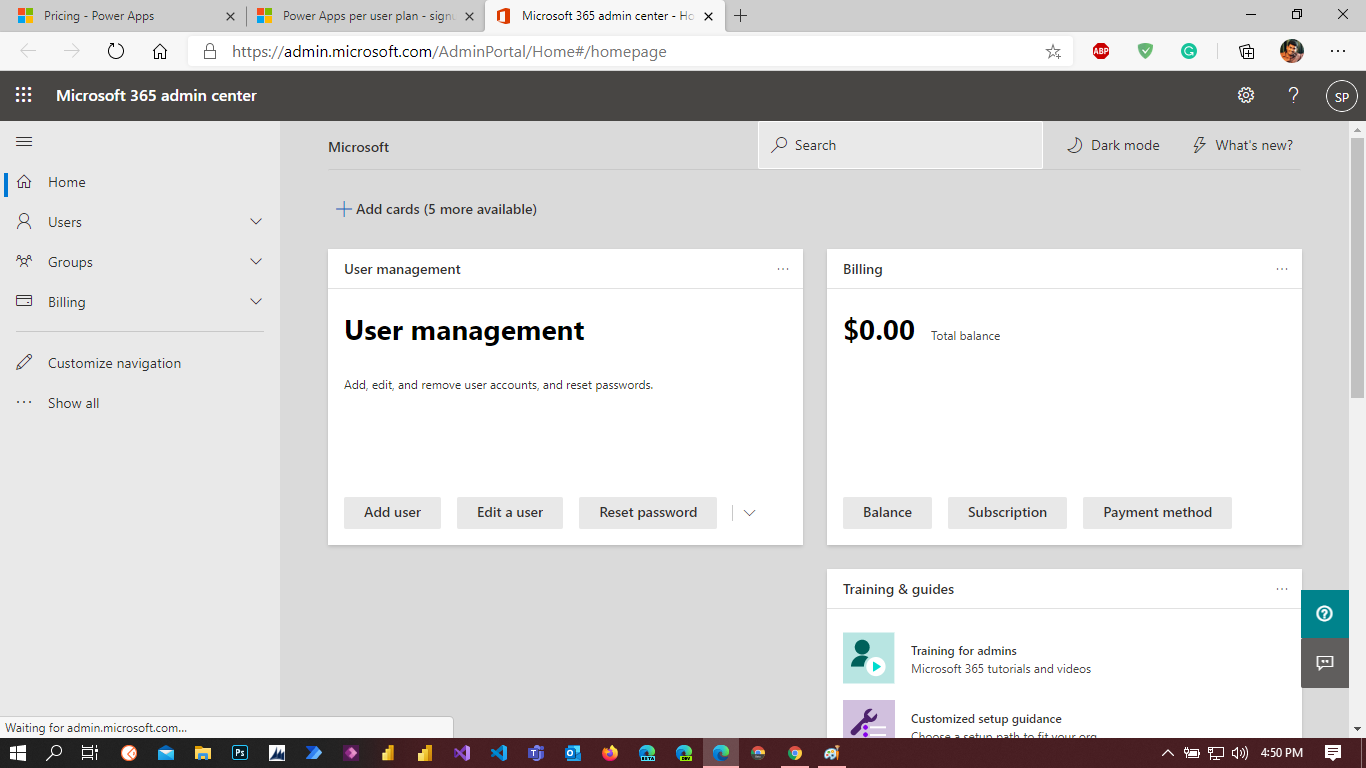
Task: Open the app launcher waffle icon
Action: click(24, 95)
